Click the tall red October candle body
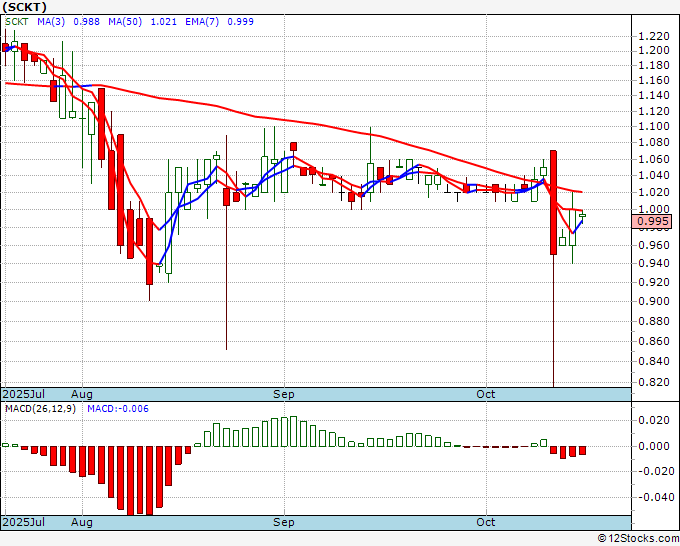680x546 pixels. pos(553,203)
